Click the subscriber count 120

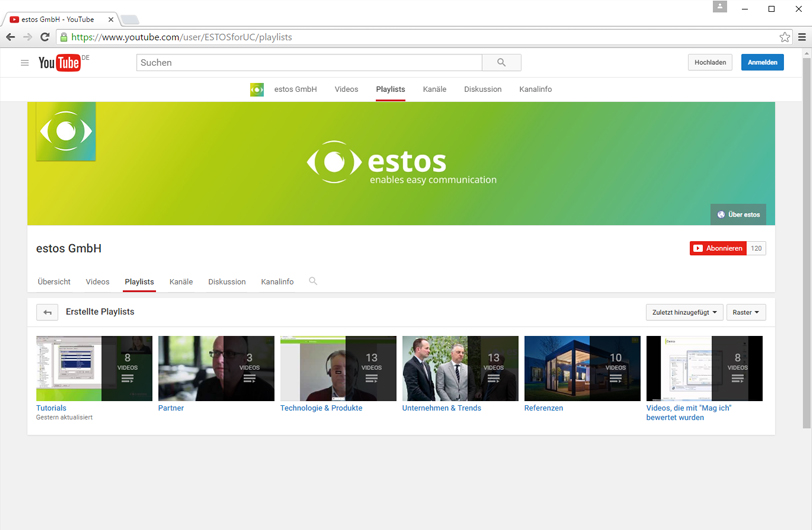756,248
